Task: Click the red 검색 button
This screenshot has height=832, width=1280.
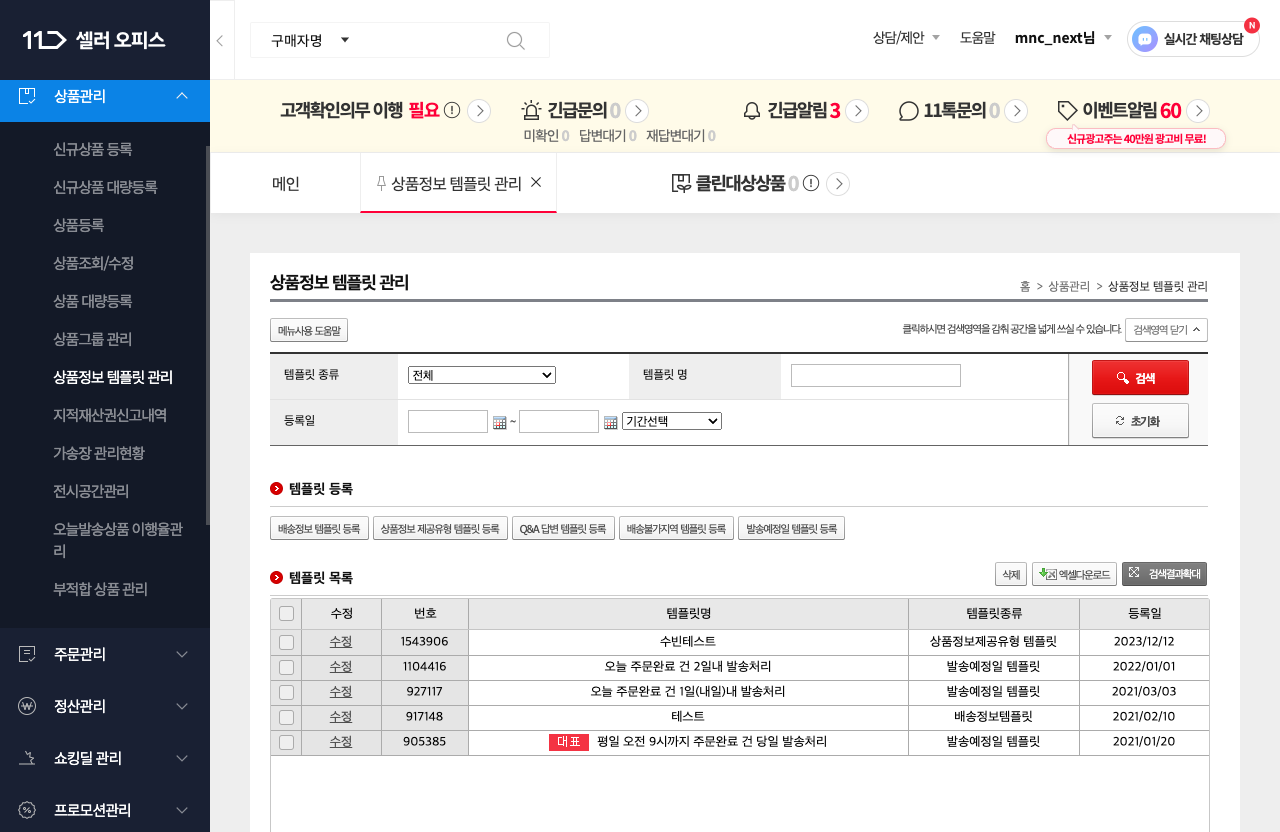Action: pos(1140,378)
